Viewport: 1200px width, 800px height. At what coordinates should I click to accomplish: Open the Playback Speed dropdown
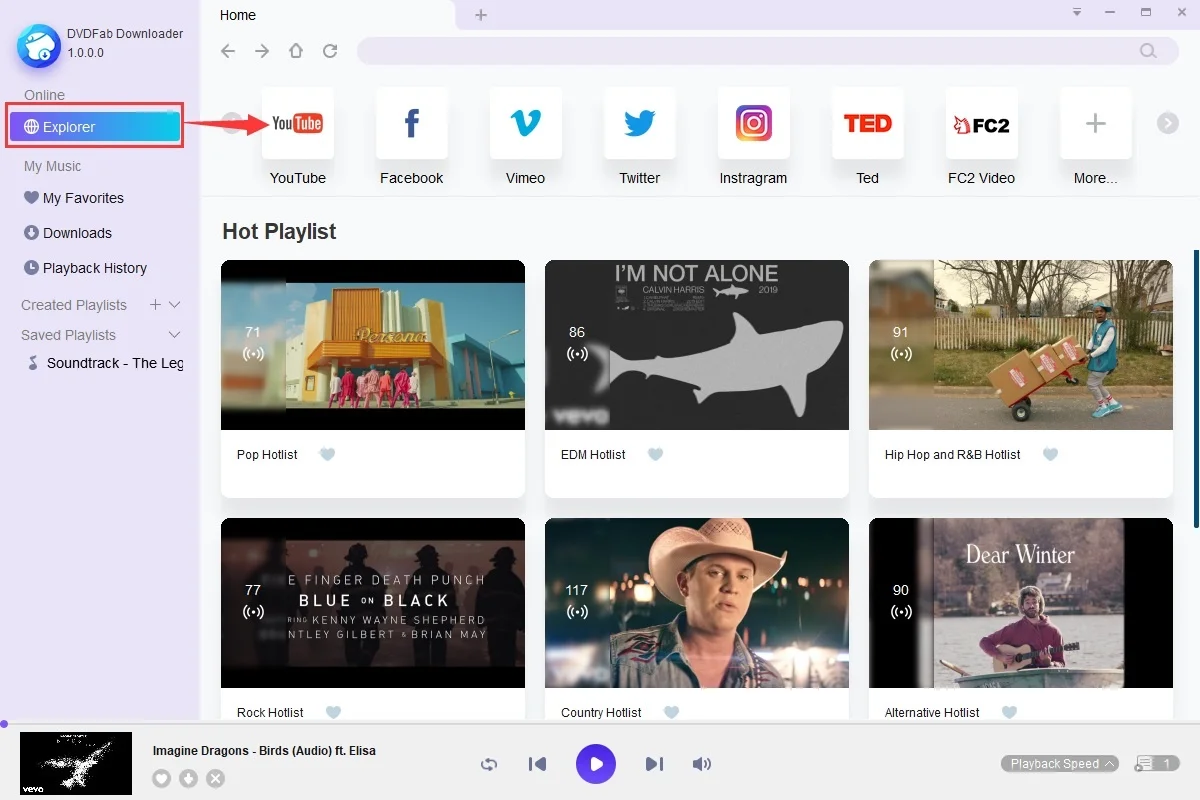tap(1059, 763)
